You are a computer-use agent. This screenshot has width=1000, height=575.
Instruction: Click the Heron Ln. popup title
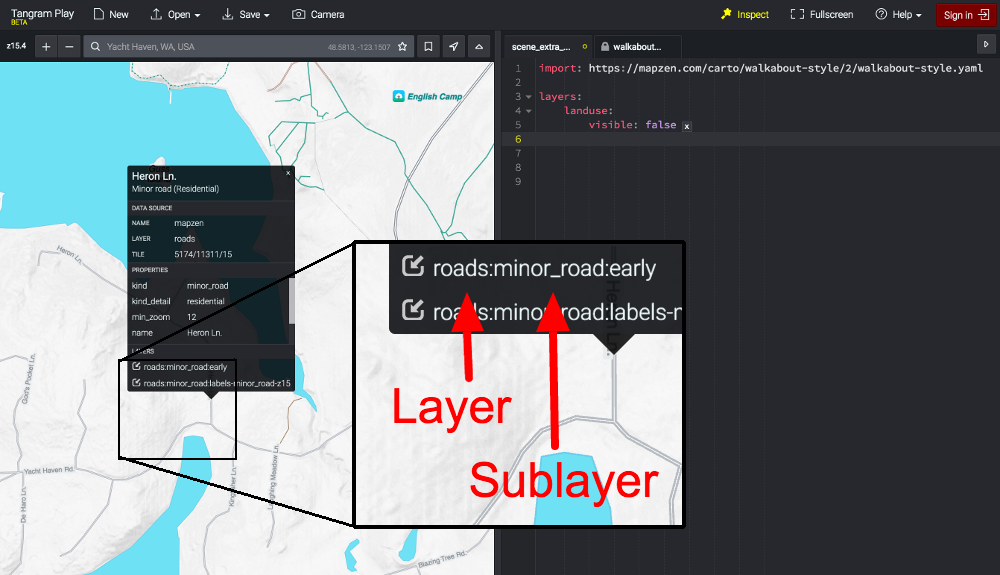(x=154, y=176)
